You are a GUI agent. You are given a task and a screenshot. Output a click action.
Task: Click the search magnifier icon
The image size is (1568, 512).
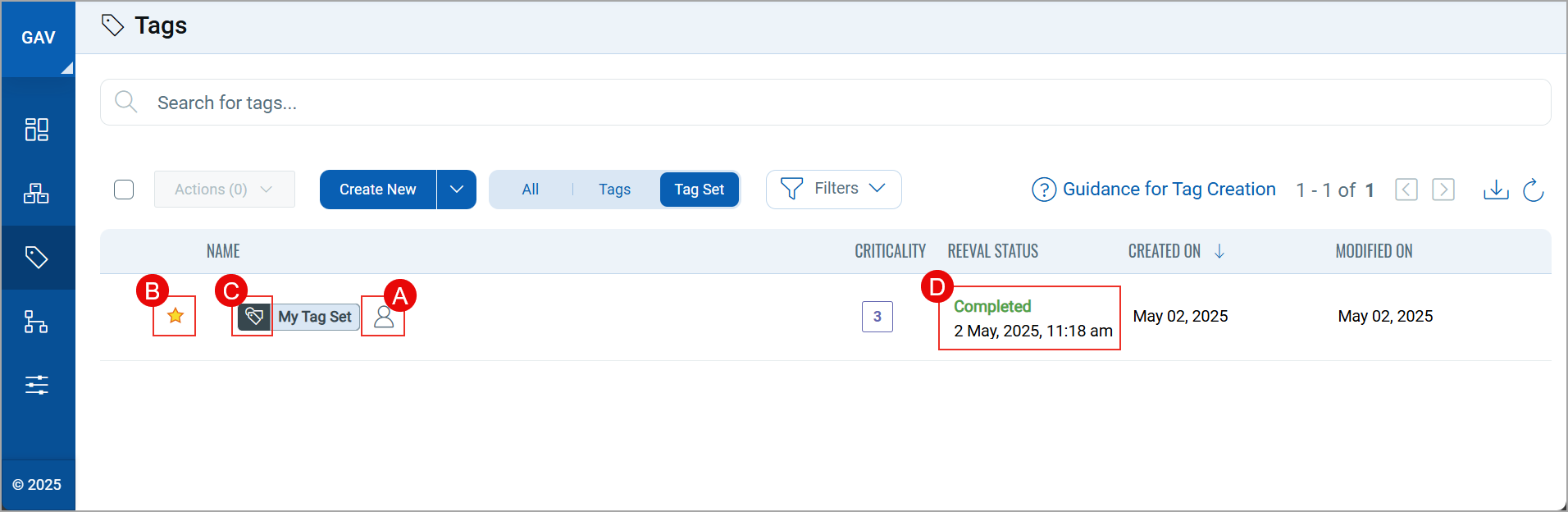(126, 102)
